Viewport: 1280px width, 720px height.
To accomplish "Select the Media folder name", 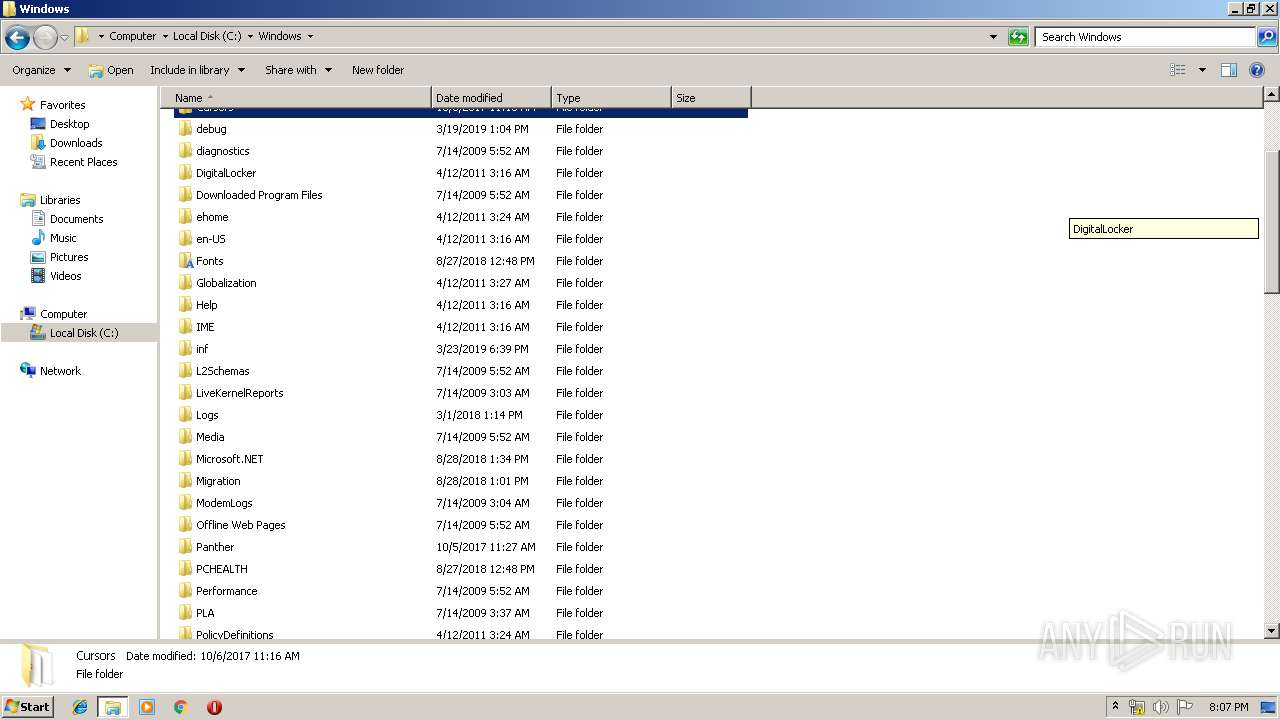I will (x=210, y=437).
